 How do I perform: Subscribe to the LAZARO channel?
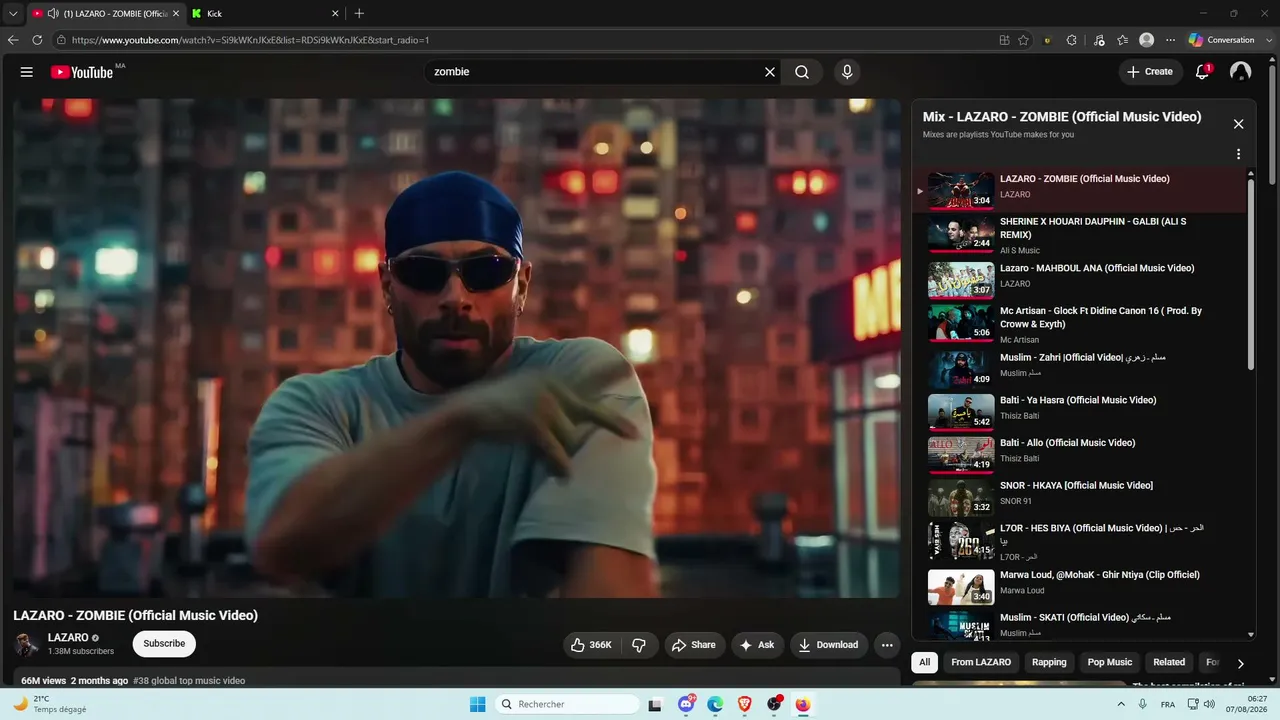pos(164,644)
